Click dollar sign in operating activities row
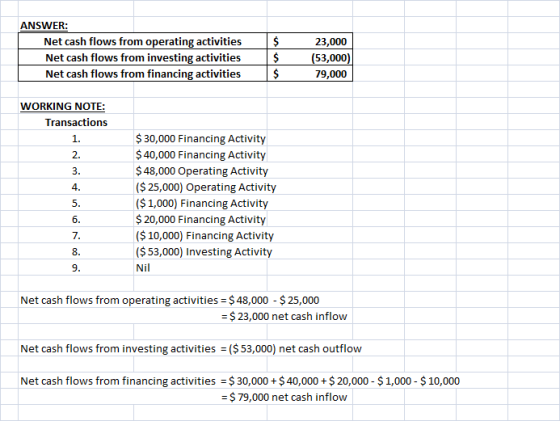The height and width of the screenshot is (421, 560). click(x=276, y=42)
